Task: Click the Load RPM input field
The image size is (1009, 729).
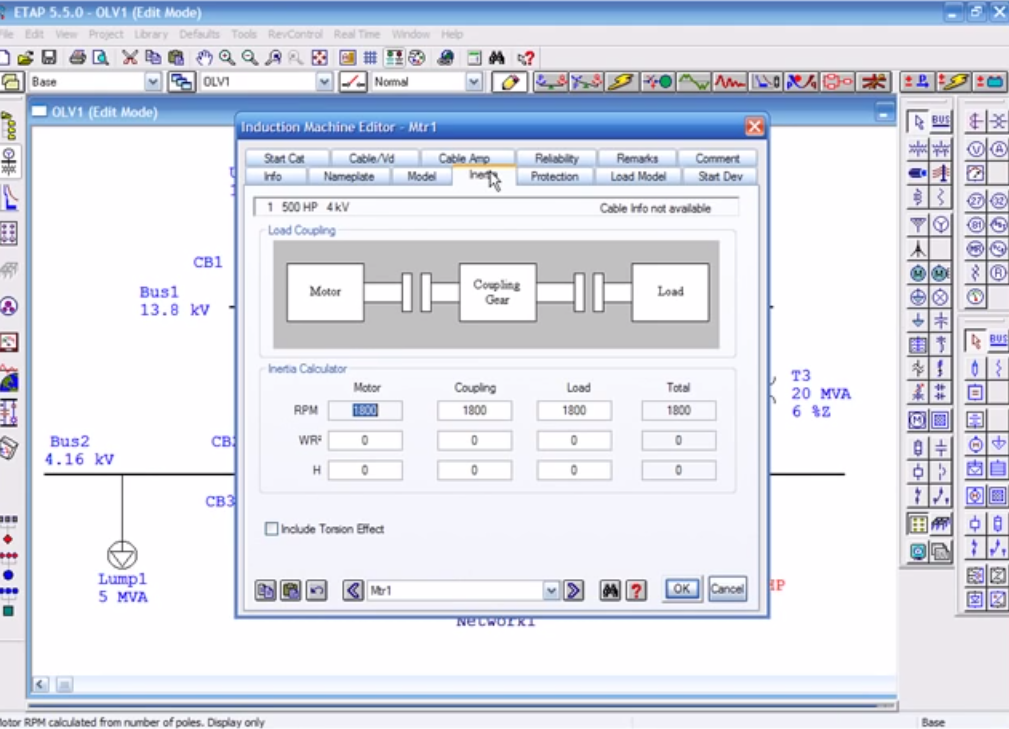Action: tap(574, 410)
